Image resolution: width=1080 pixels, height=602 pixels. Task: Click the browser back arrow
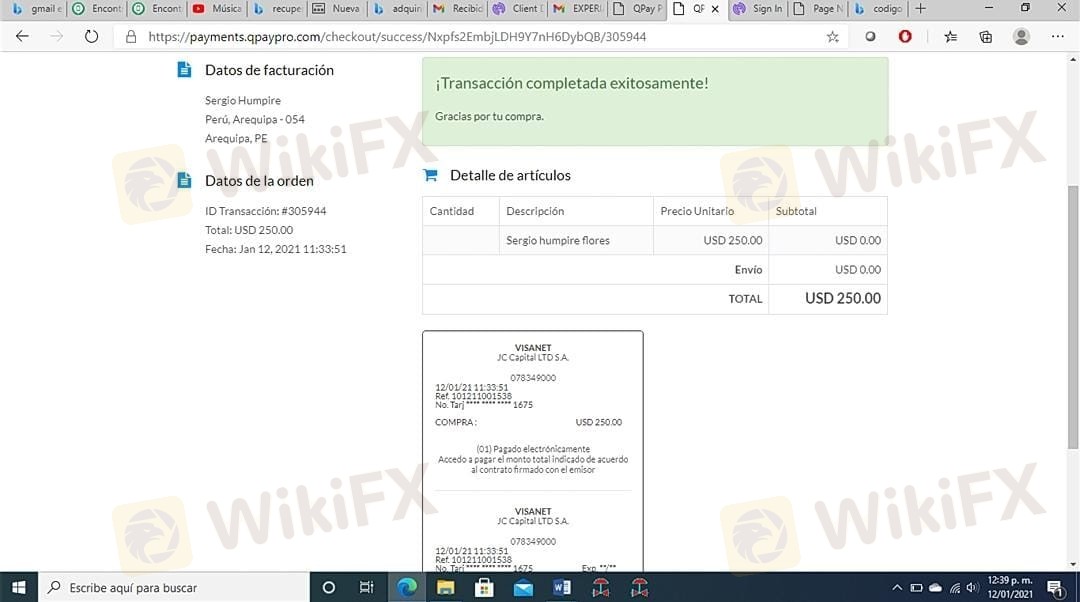[x=22, y=36]
